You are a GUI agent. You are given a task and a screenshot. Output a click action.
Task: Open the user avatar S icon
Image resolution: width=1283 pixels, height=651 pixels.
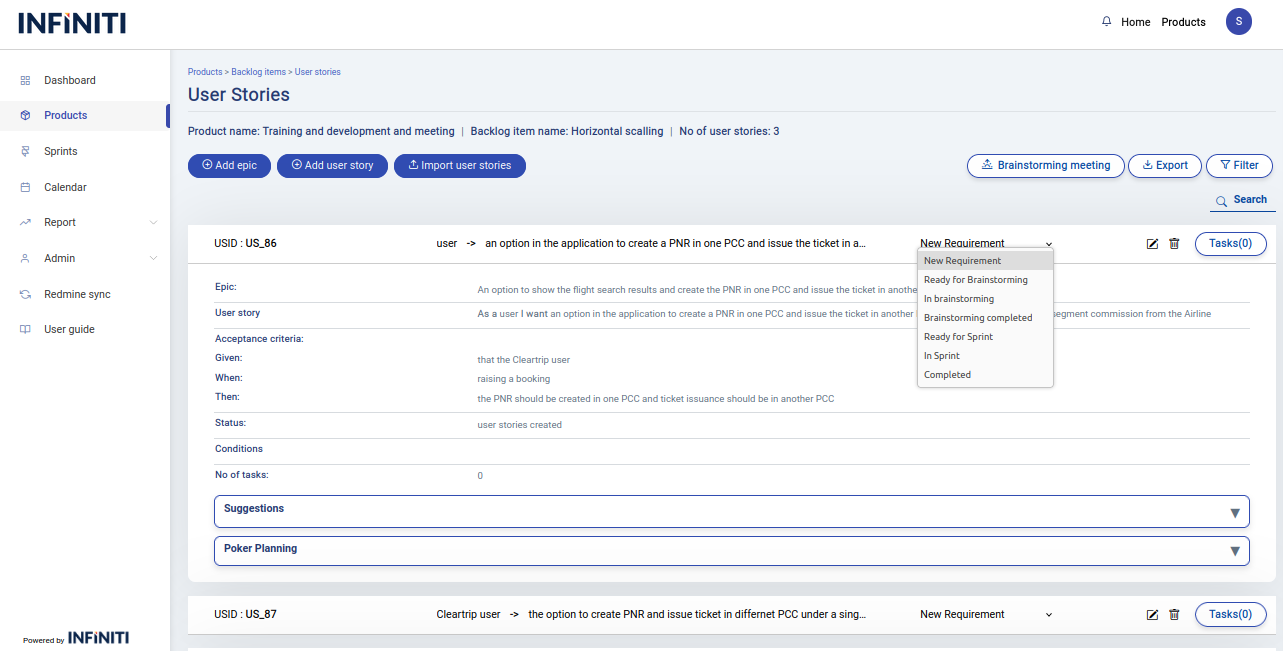pyautogui.click(x=1238, y=22)
